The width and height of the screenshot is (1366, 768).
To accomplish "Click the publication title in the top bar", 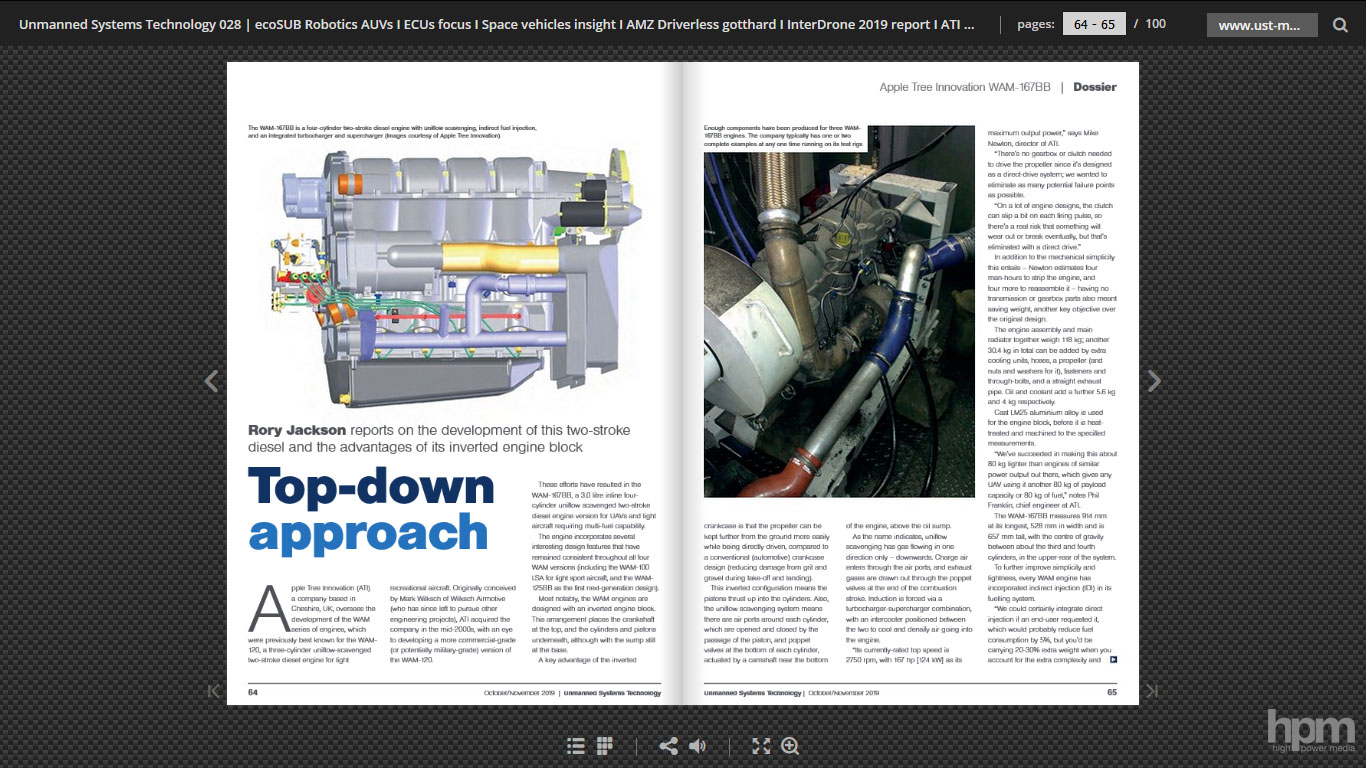I will click(497, 24).
